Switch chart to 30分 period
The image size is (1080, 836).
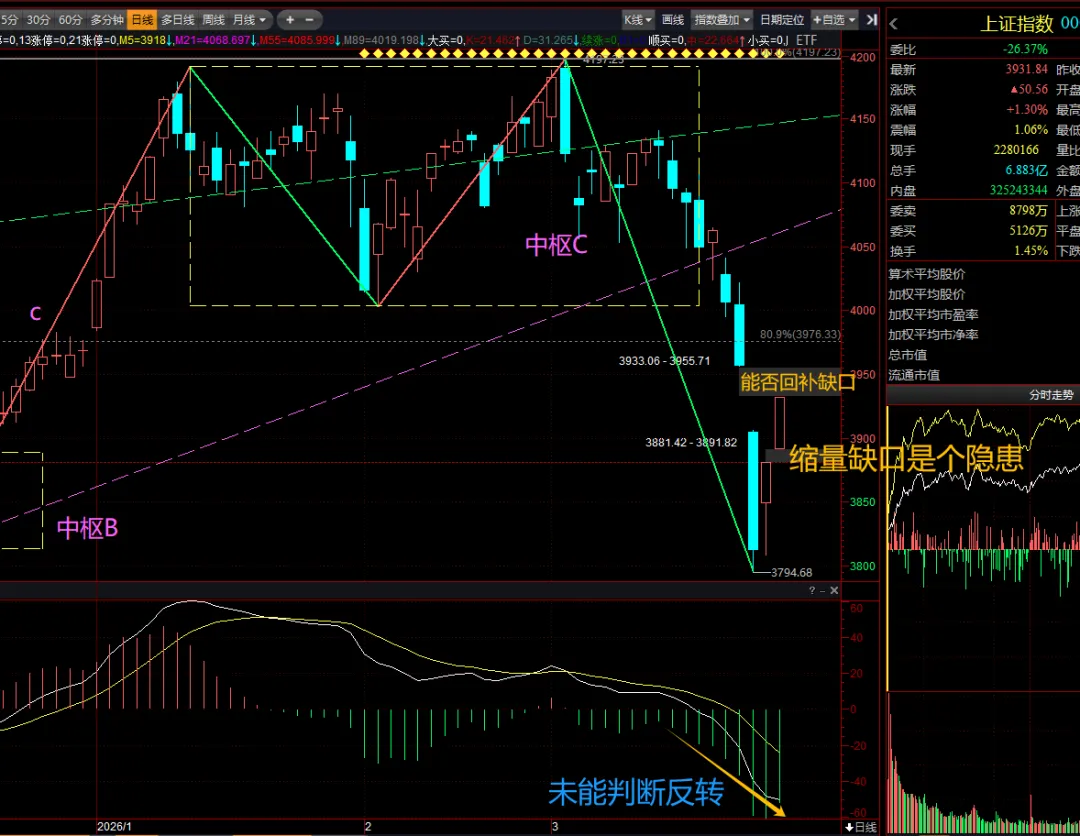click(38, 20)
